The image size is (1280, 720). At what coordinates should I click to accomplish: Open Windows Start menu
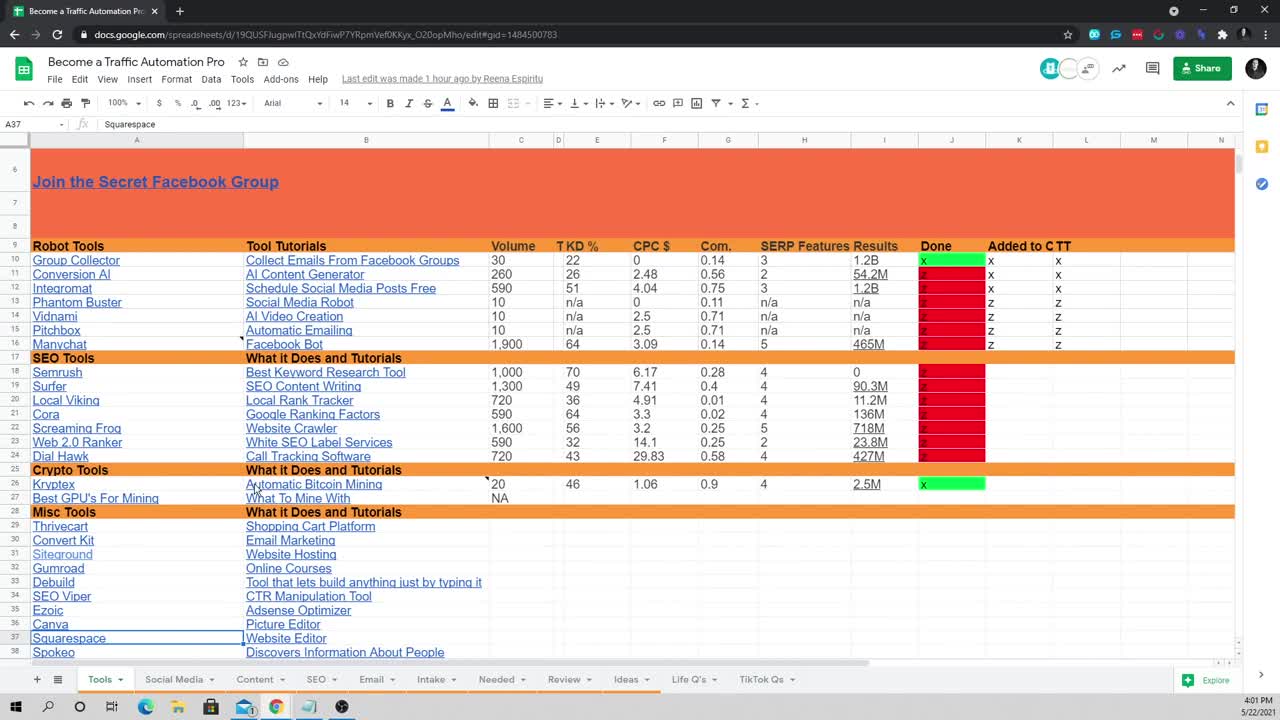pos(16,707)
